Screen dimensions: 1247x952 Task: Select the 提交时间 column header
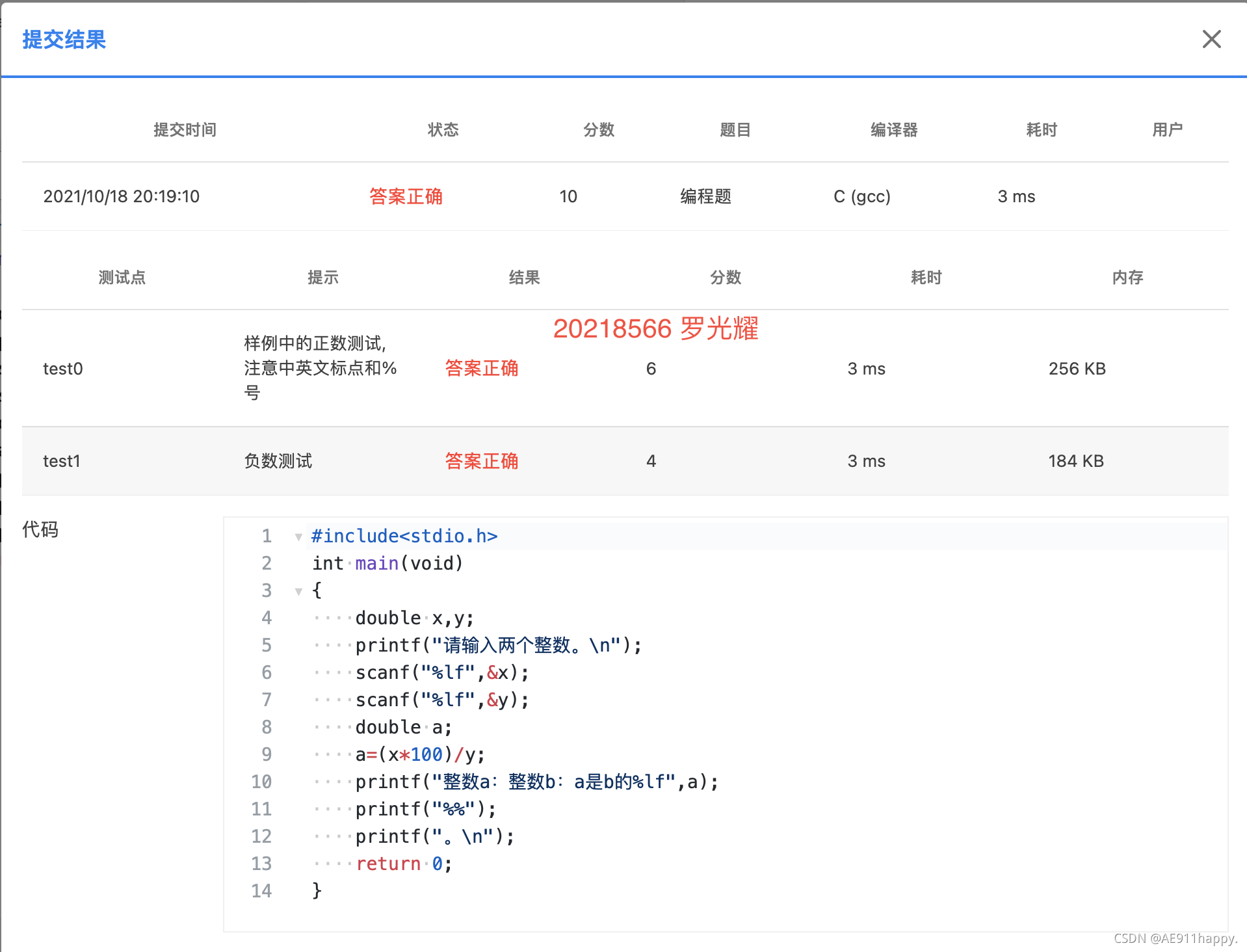pyautogui.click(x=185, y=130)
